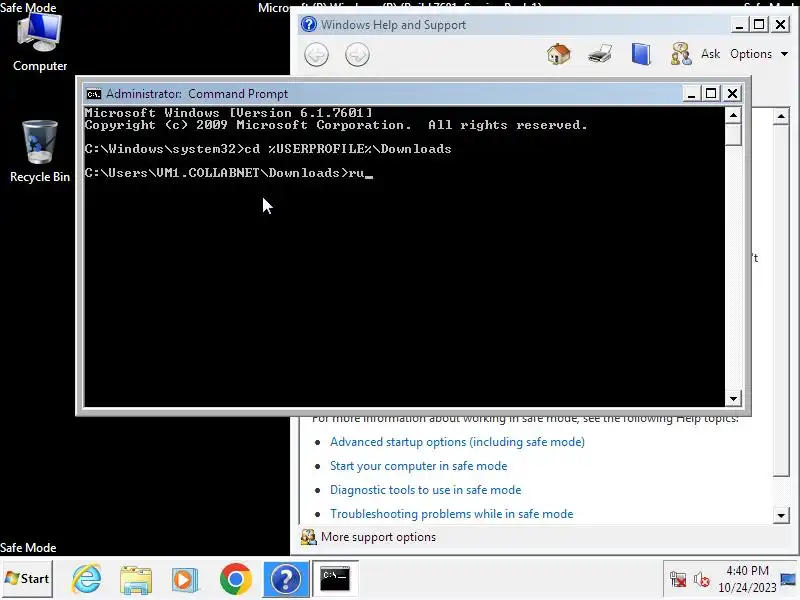Open Browse Help book icon

click(x=641, y=54)
